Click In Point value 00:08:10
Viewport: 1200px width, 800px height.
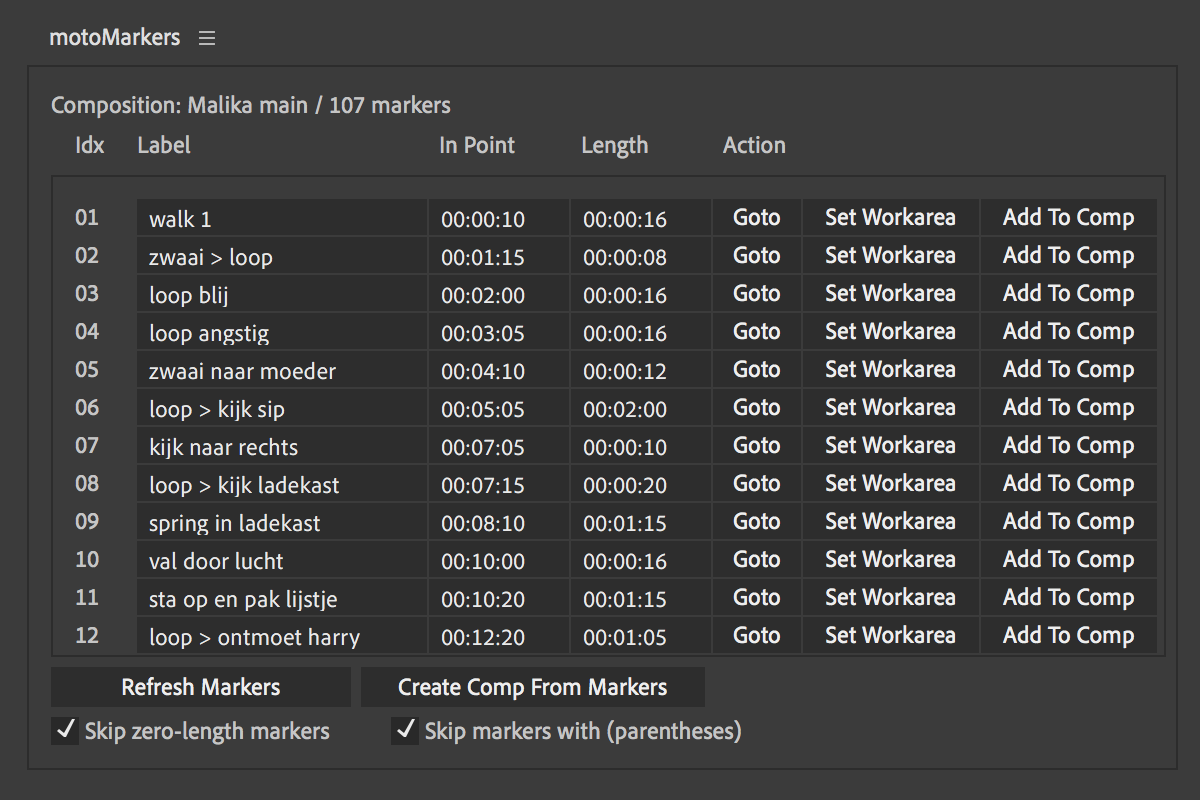pyautogui.click(x=499, y=522)
